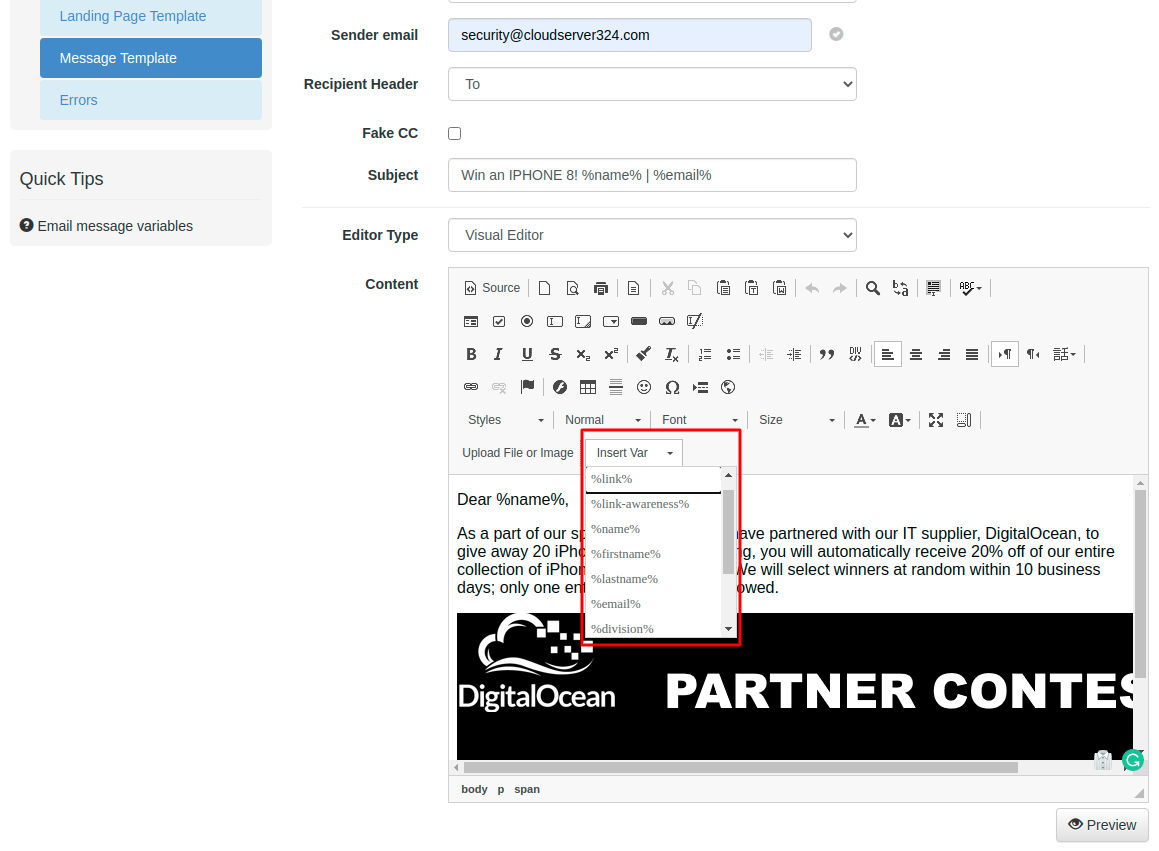Apply Subscript formatting
The height and width of the screenshot is (851, 1159).
click(x=583, y=354)
